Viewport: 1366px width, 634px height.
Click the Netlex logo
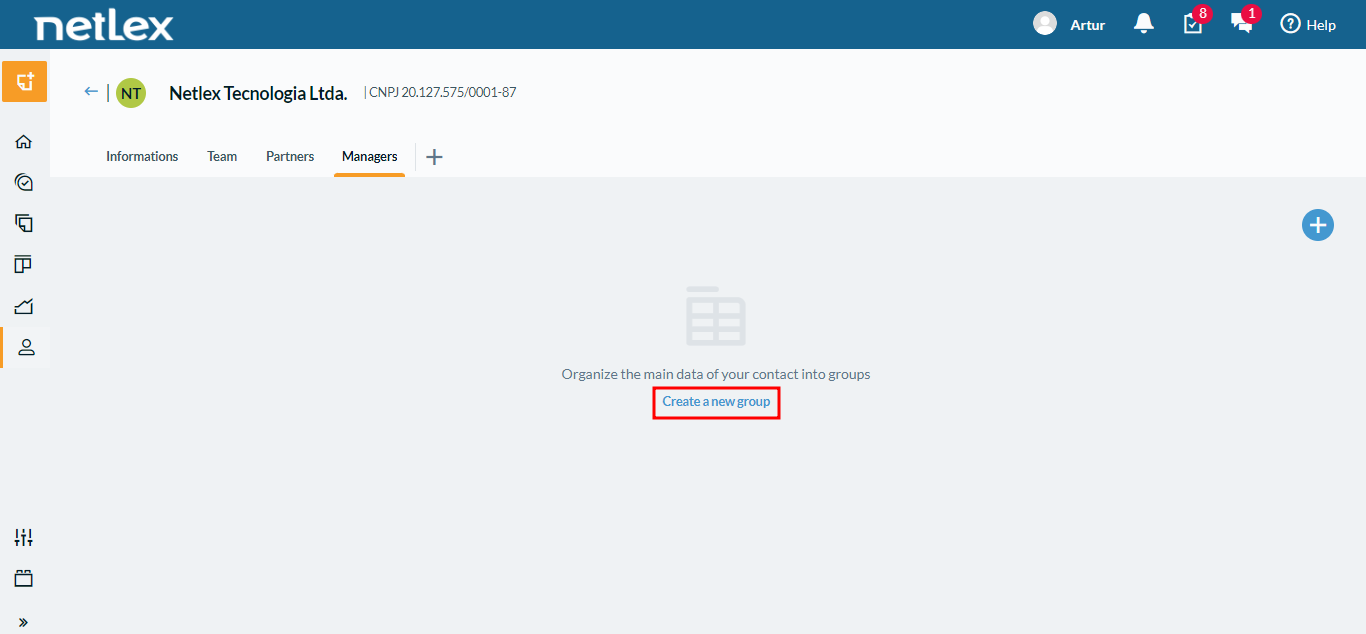tap(104, 25)
